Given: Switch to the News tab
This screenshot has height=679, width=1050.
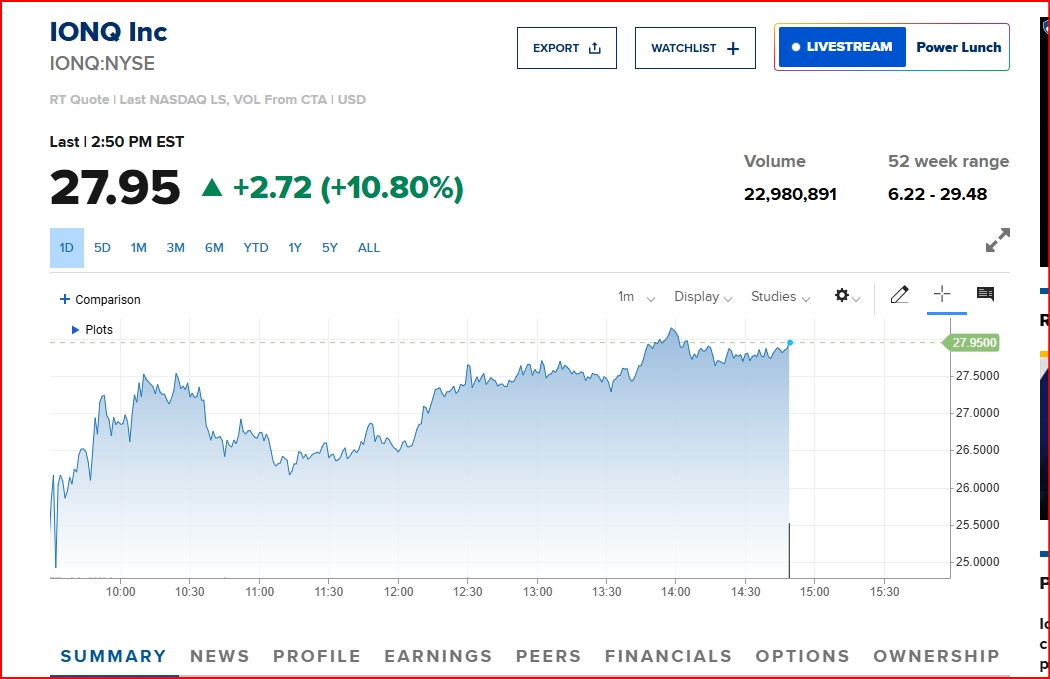Looking at the screenshot, I should pyautogui.click(x=220, y=656).
